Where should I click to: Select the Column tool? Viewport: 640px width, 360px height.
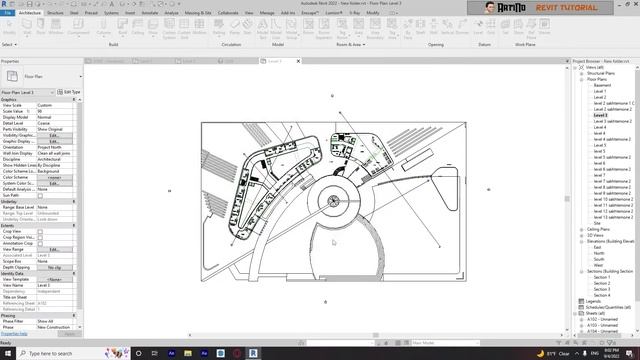coord(104,27)
